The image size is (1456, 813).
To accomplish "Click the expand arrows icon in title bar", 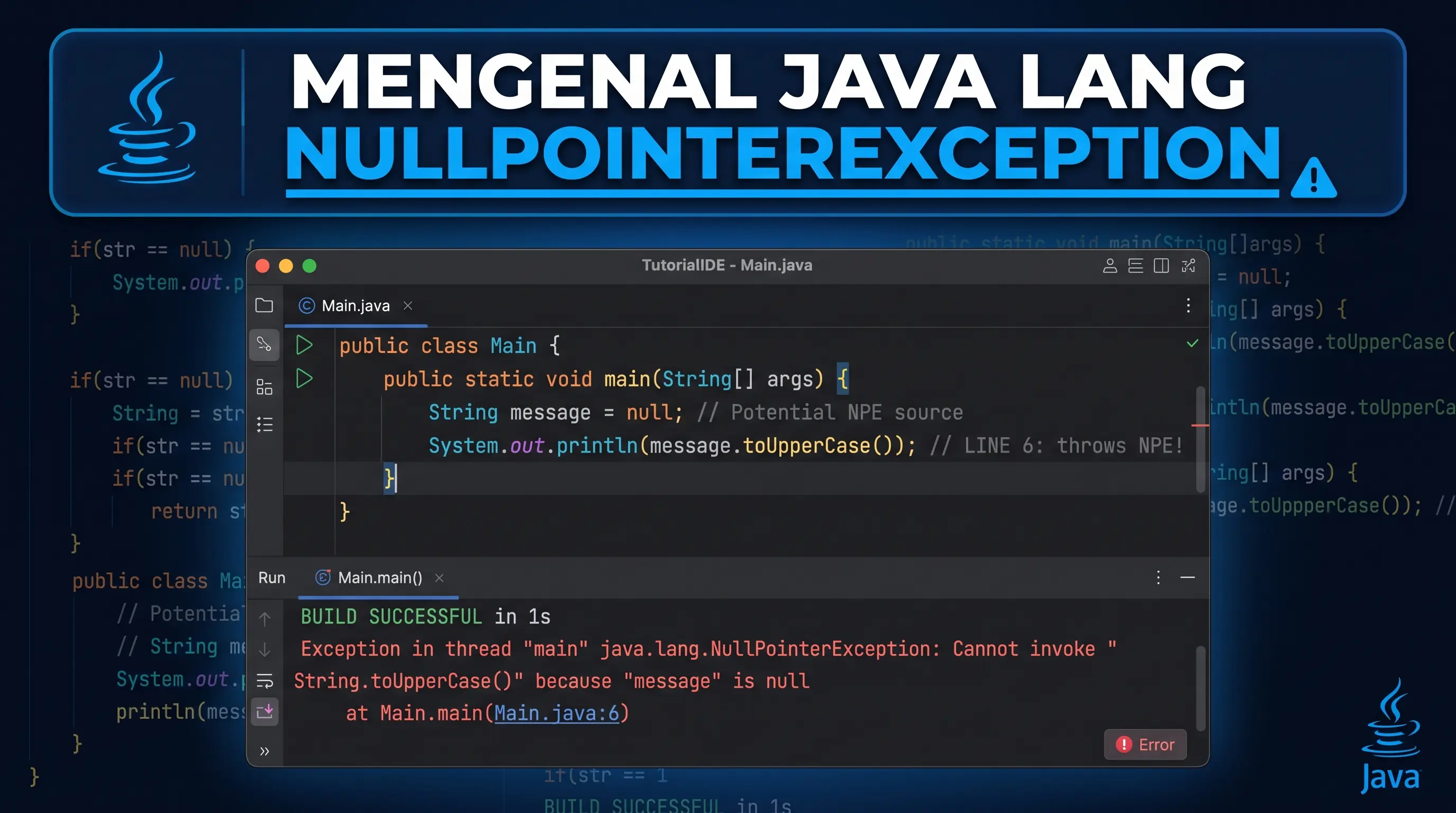I will pos(1188,266).
